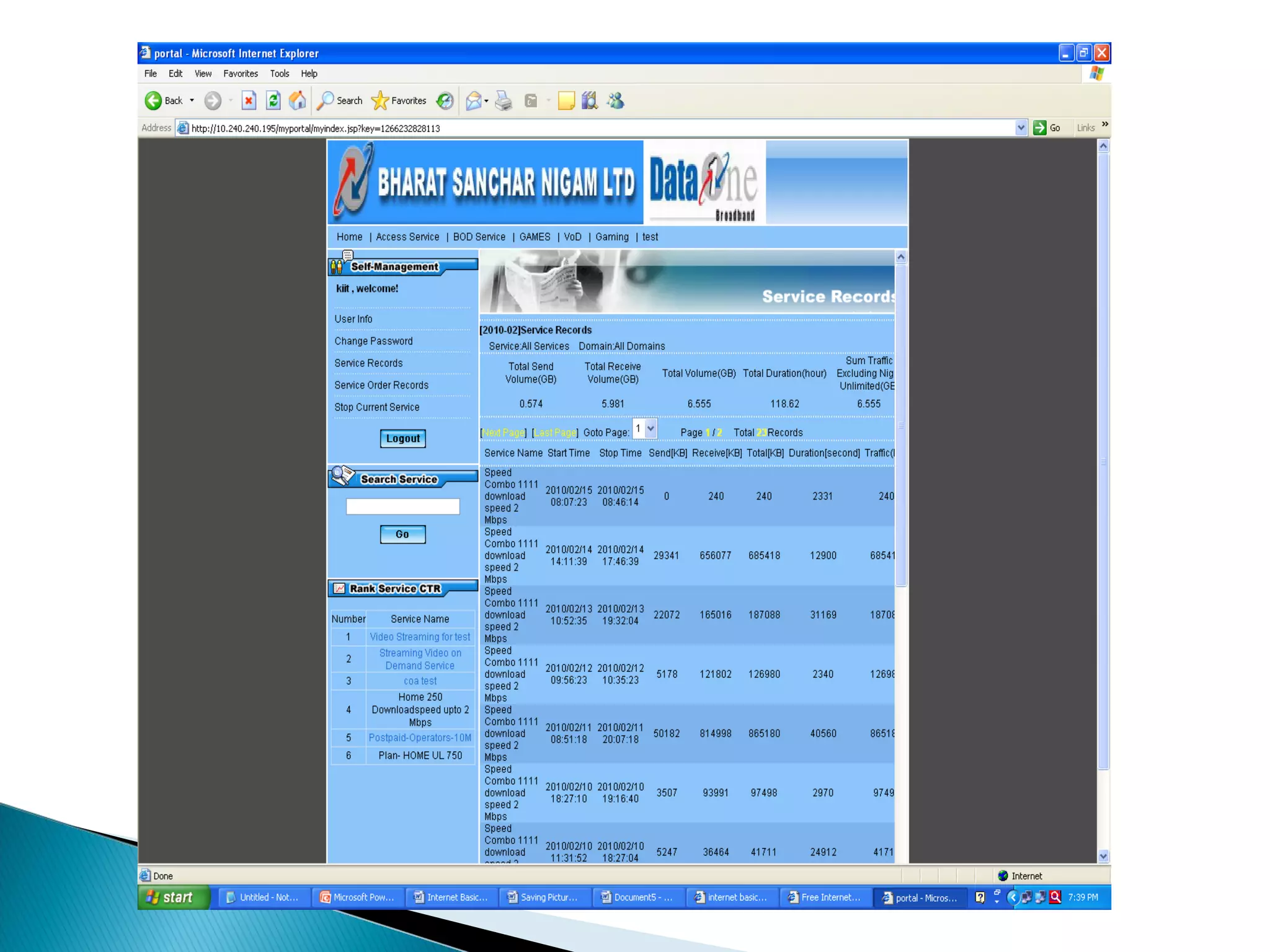The height and width of the screenshot is (952, 1270).
Task: Expand the Back button history dropdown
Action: pos(192,100)
